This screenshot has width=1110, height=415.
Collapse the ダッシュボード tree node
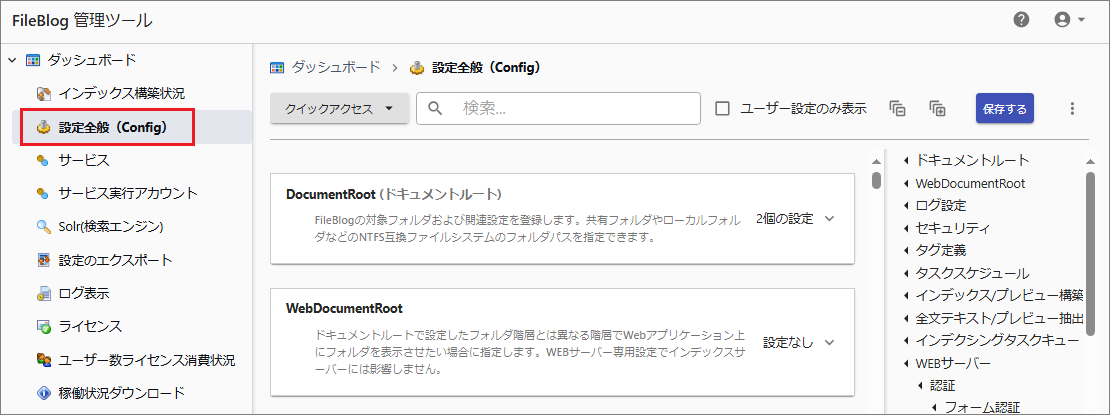[x=12, y=60]
